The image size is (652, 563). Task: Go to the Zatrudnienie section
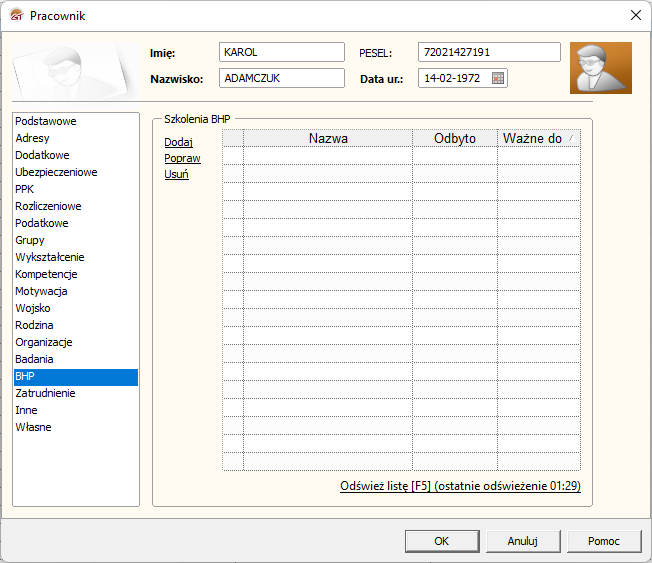45,393
